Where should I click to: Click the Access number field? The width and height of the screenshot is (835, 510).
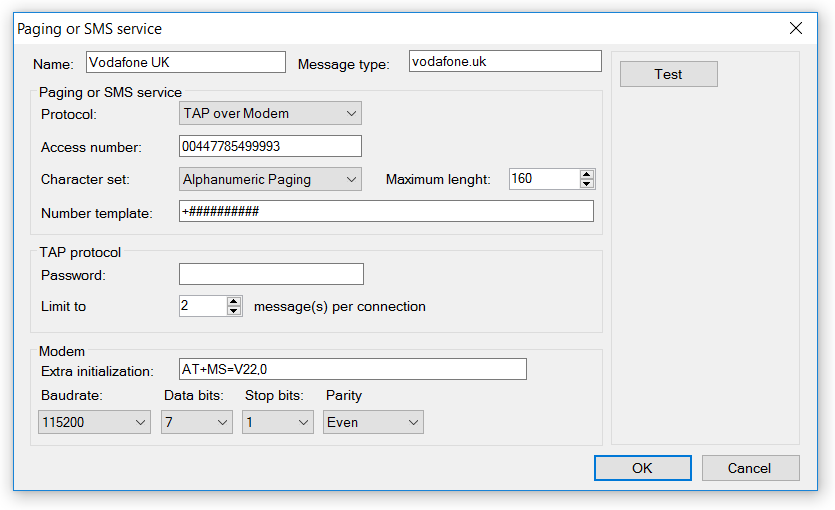[x=271, y=146]
